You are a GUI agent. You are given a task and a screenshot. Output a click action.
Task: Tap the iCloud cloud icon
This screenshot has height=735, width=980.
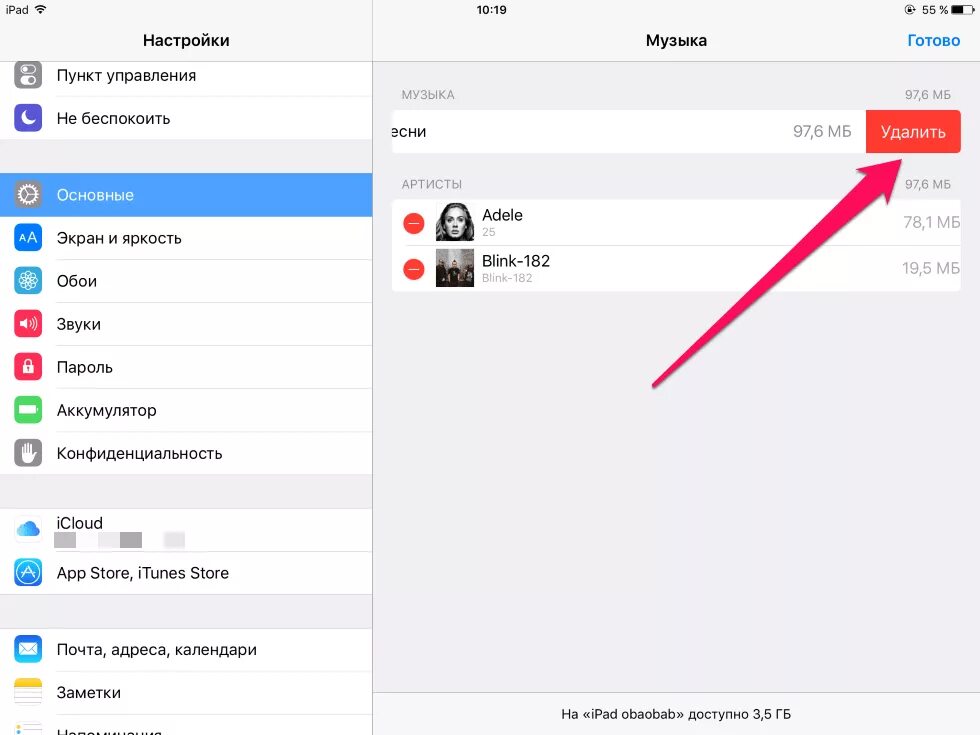pos(28,529)
